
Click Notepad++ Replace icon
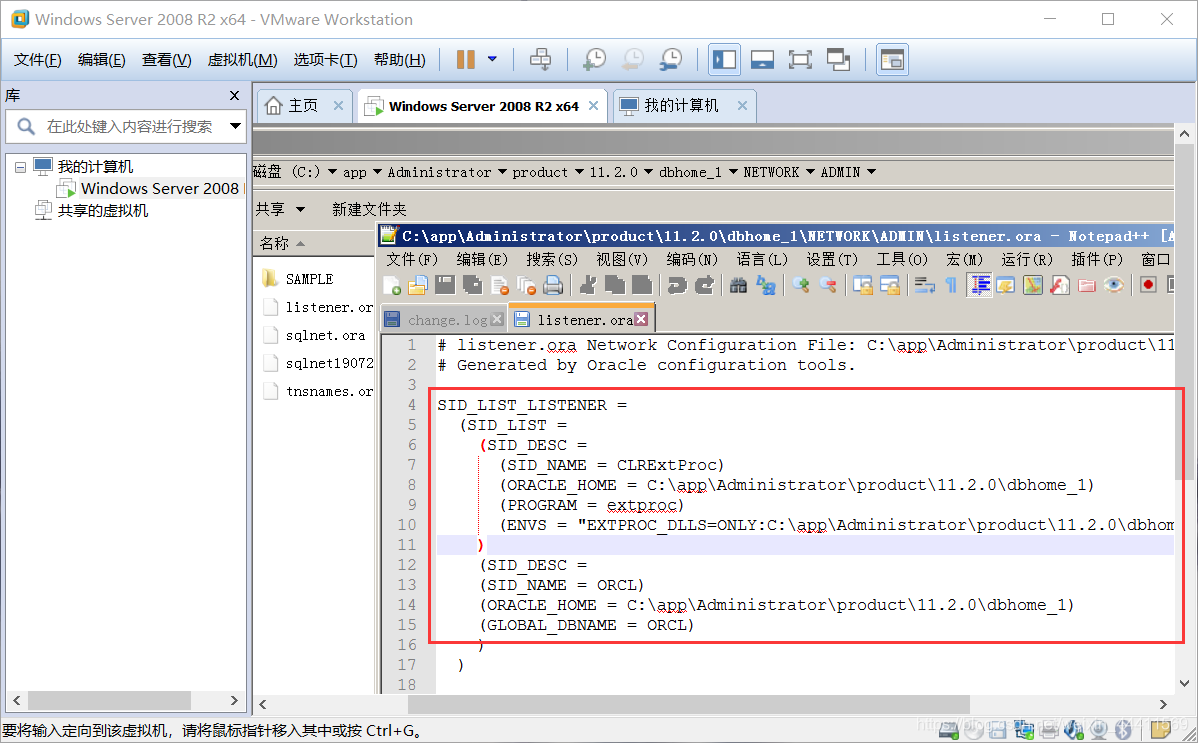(766, 285)
